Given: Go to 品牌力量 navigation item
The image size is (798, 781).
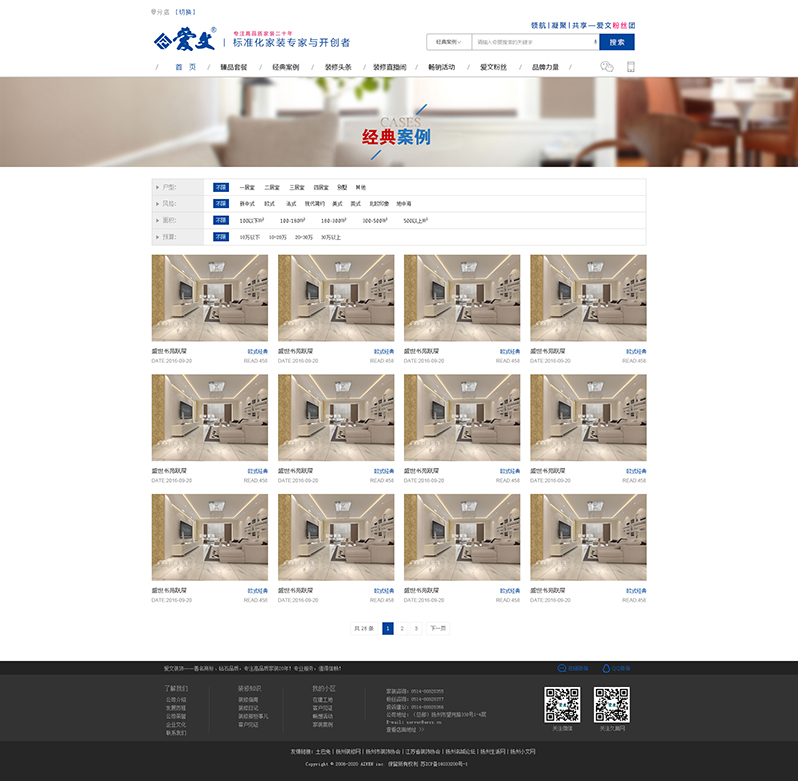Looking at the screenshot, I should tap(545, 67).
